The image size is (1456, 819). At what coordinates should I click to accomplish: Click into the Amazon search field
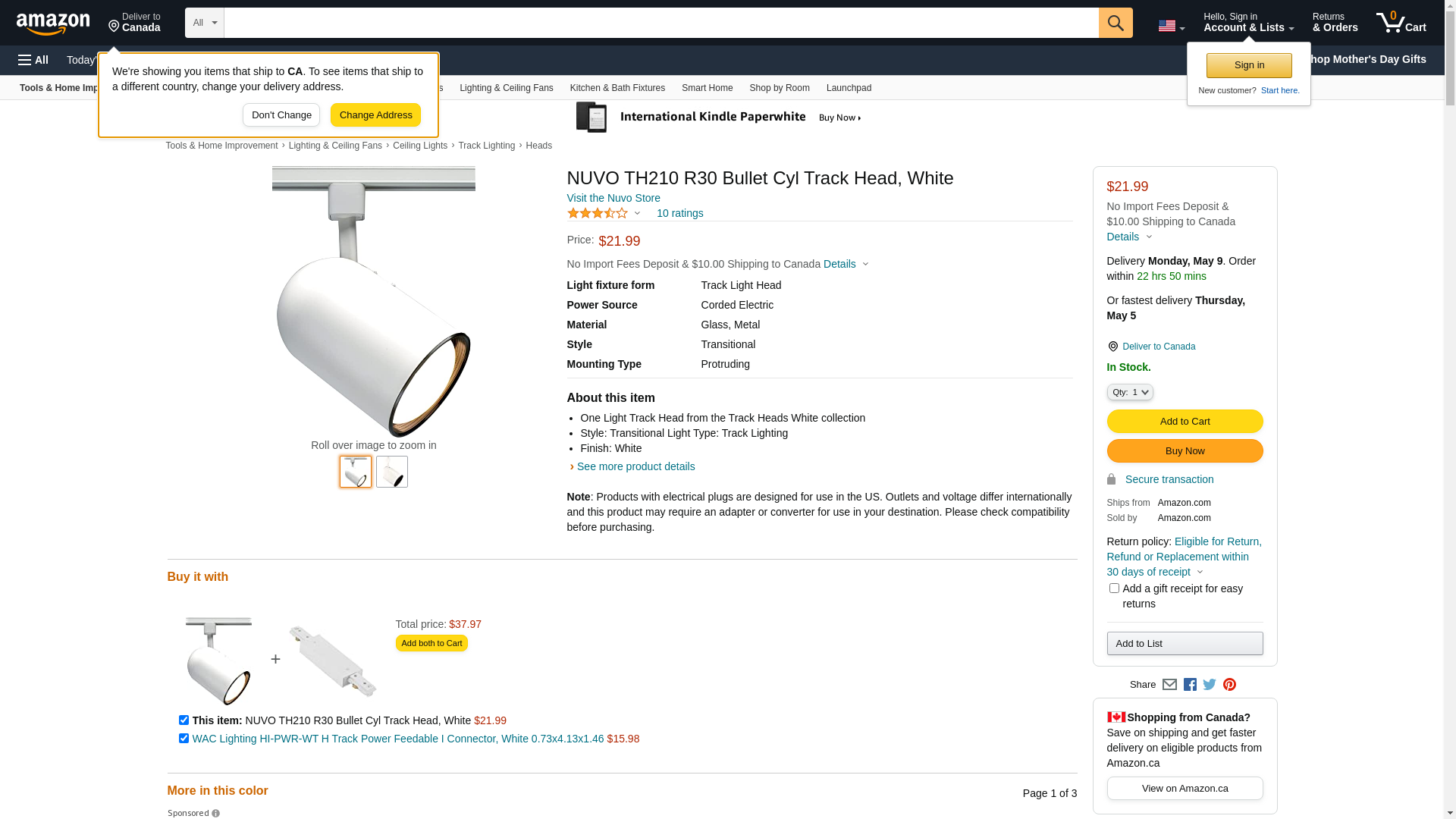click(661, 23)
